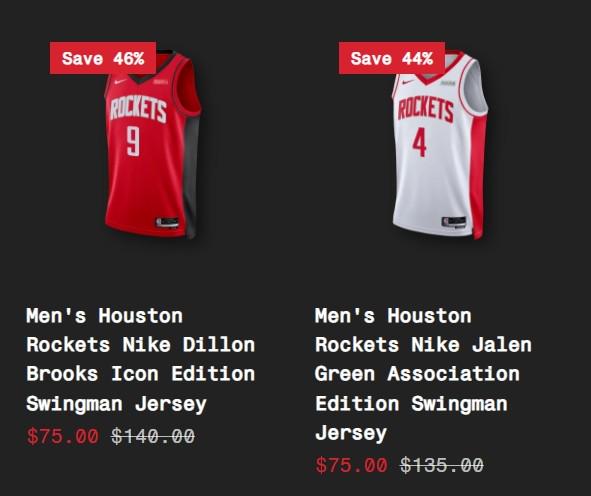Viewport: 591px width, 496px height.
Task: Click the $75.00 sale price for Jalen Green jersey
Action: click(x=351, y=465)
